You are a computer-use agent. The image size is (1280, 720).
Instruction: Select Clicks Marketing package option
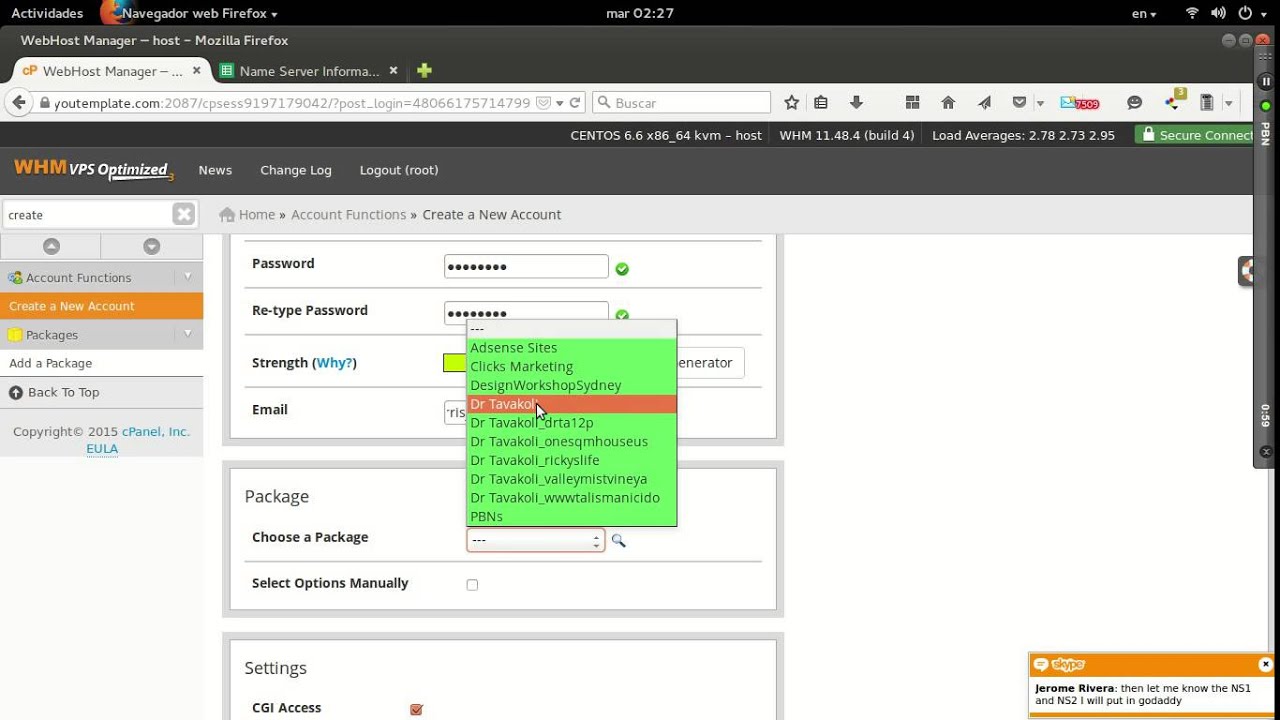click(x=572, y=367)
